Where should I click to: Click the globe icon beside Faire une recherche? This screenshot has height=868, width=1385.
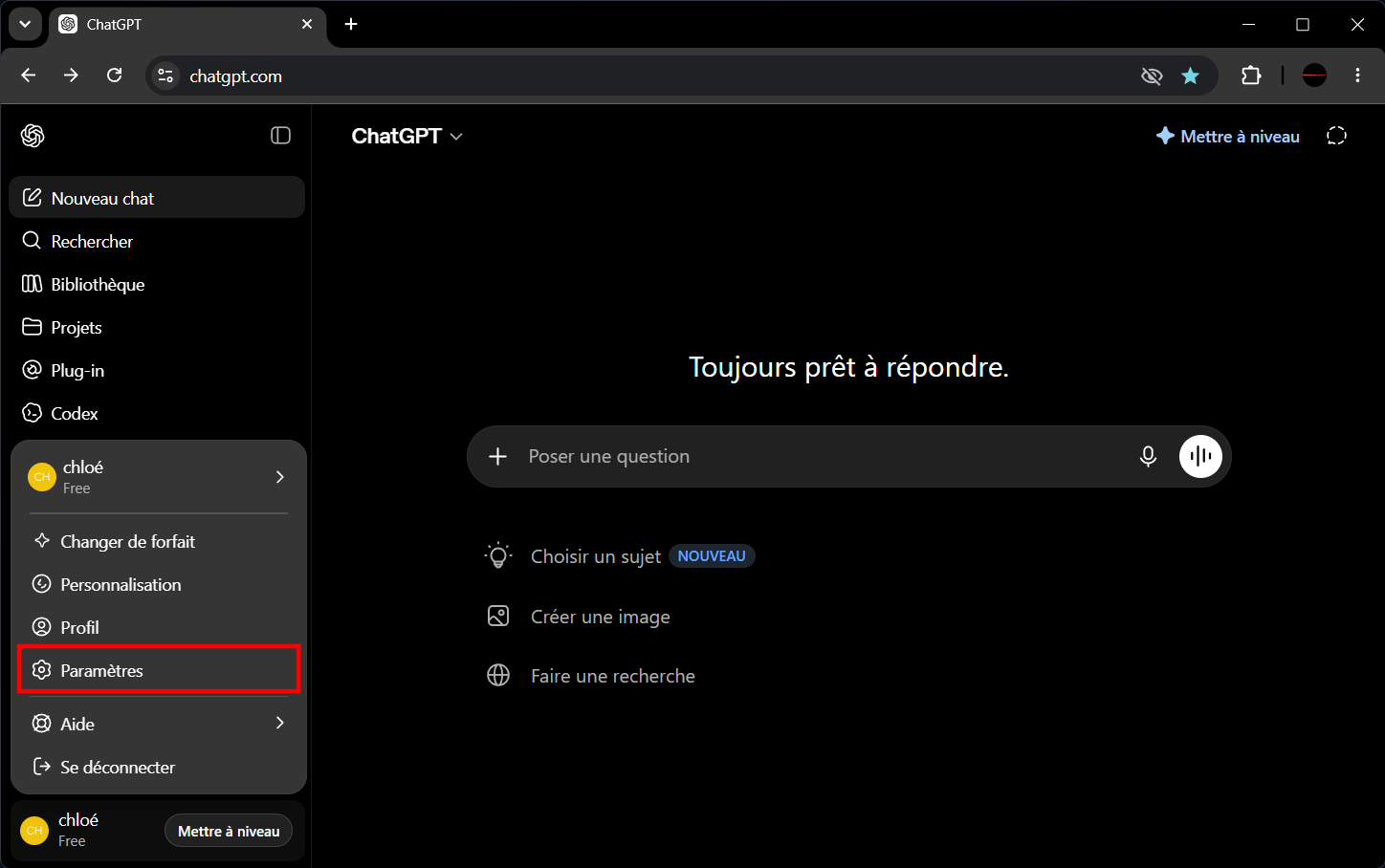tap(498, 675)
